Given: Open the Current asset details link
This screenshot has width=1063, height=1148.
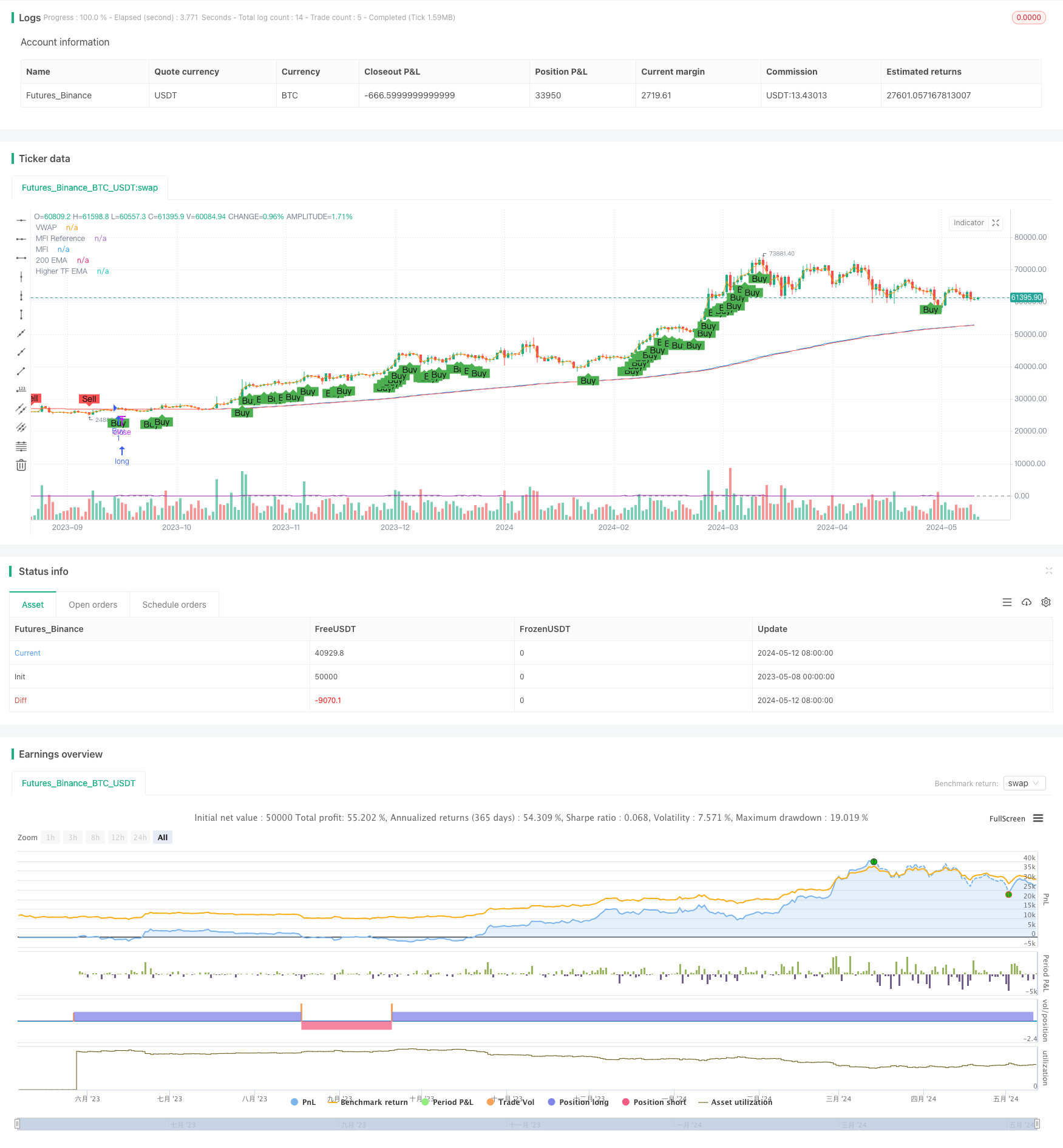Looking at the screenshot, I should (x=27, y=653).
